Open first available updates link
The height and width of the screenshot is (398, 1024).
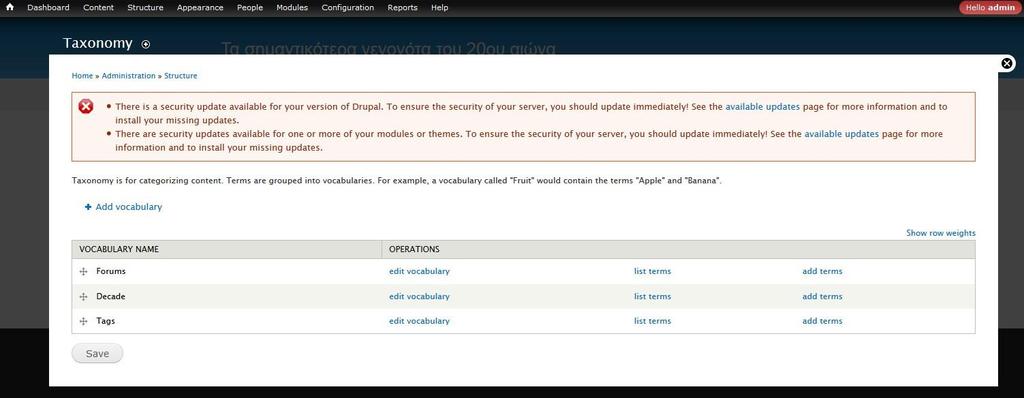point(762,107)
